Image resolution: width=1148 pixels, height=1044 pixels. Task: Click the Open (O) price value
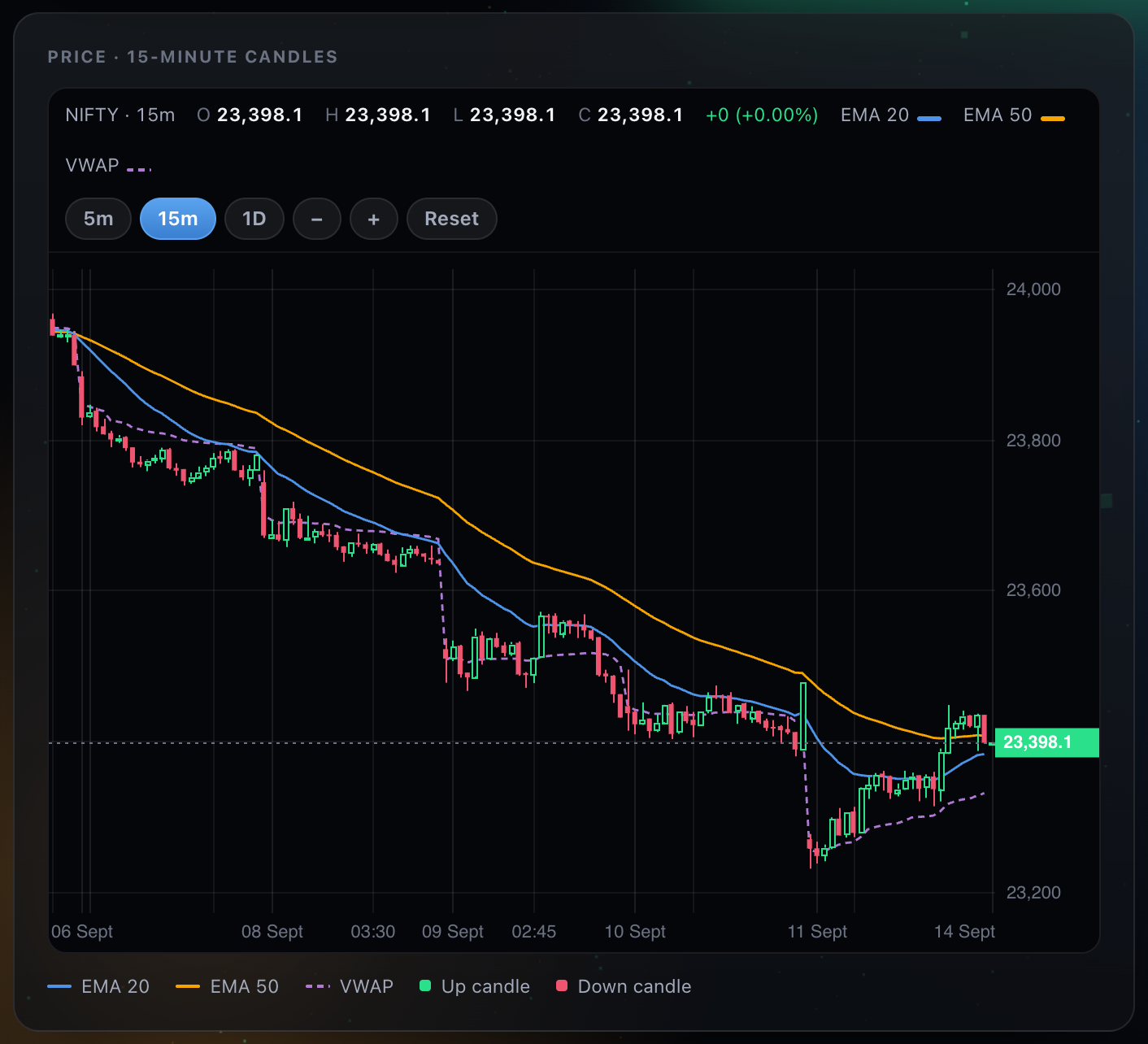(x=260, y=115)
